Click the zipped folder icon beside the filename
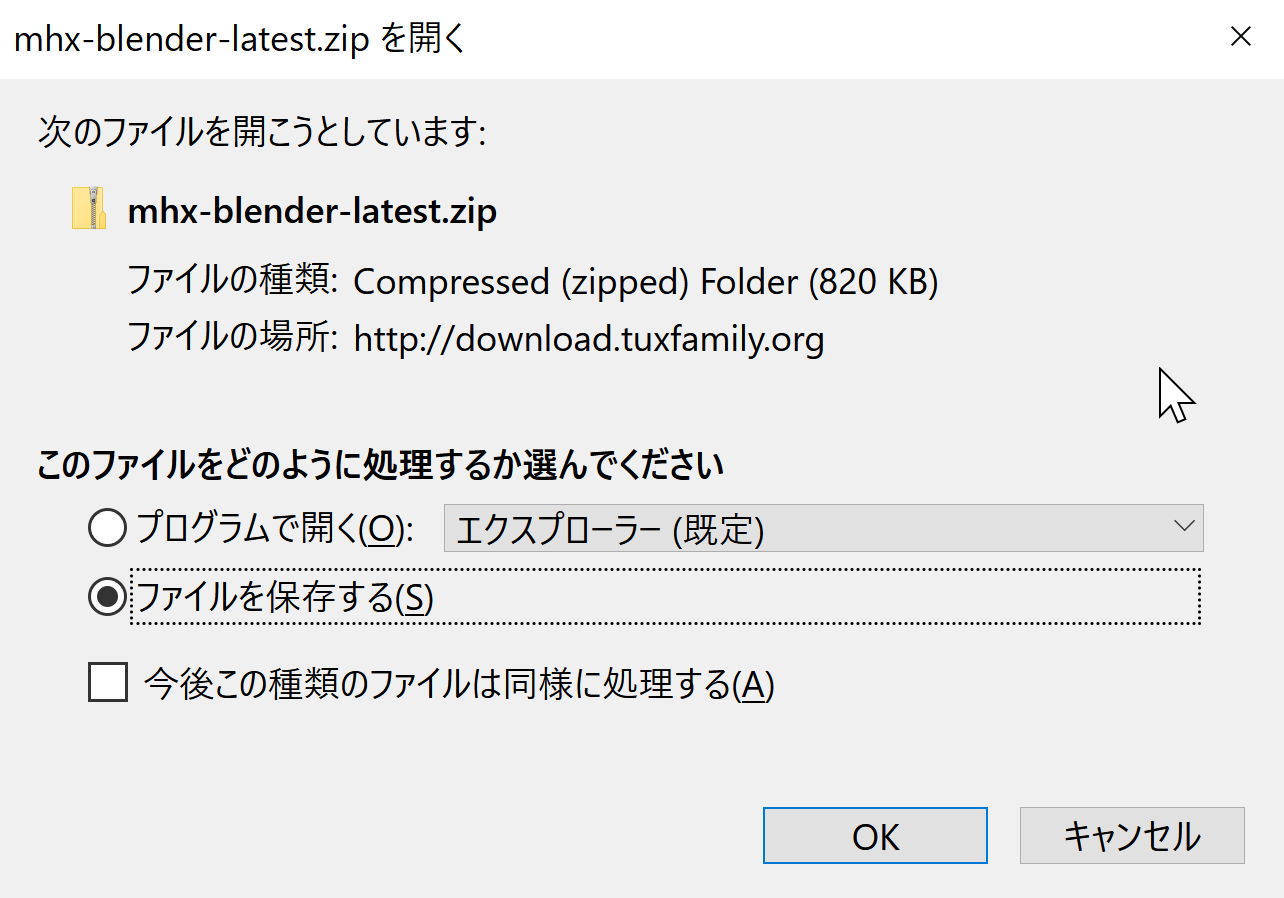Screen dimensions: 1284x898 [89, 208]
